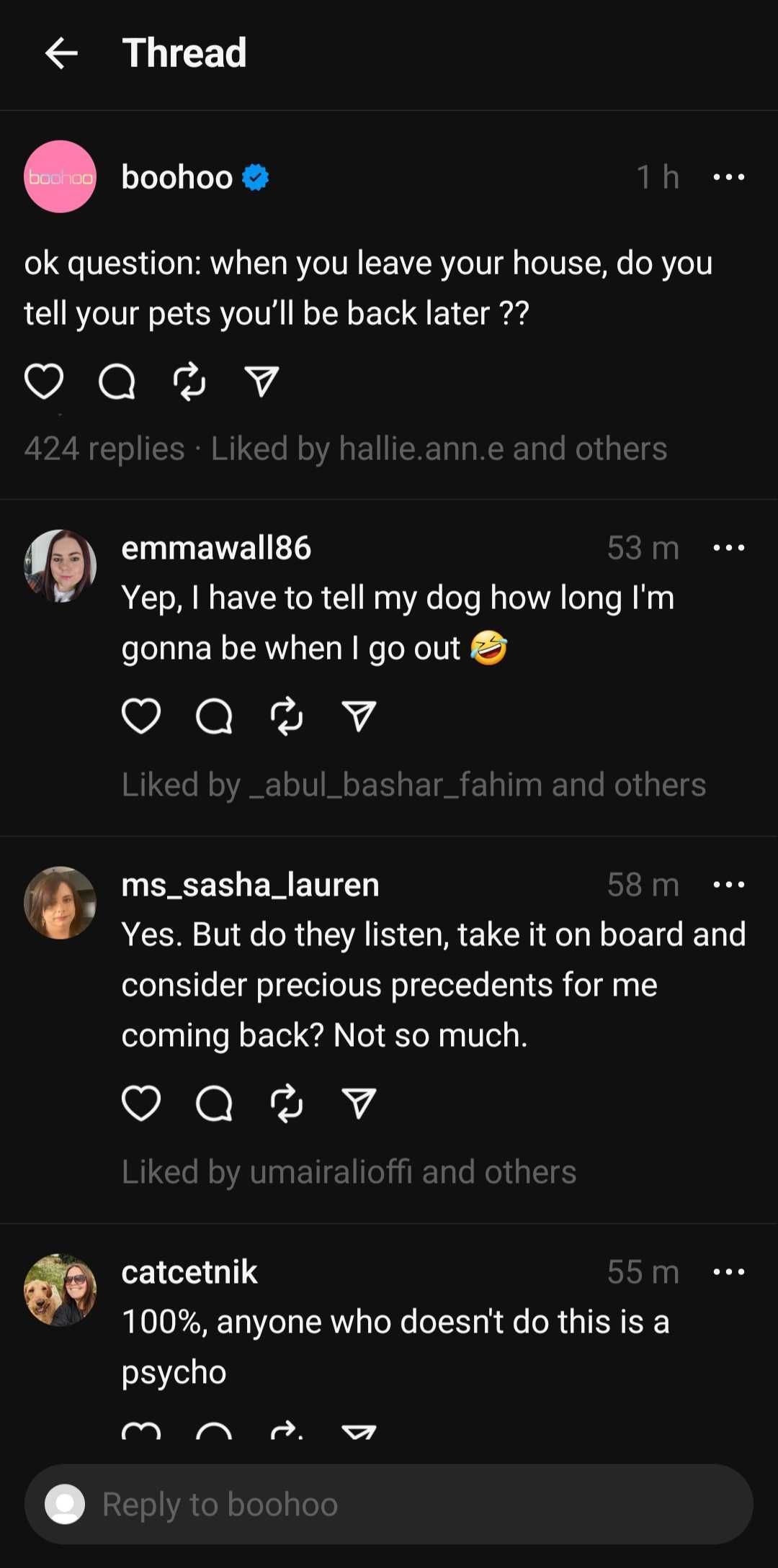778x1568 pixels.
Task: Like ms_sasha_lauren's reply with heart
Action: [x=141, y=1103]
